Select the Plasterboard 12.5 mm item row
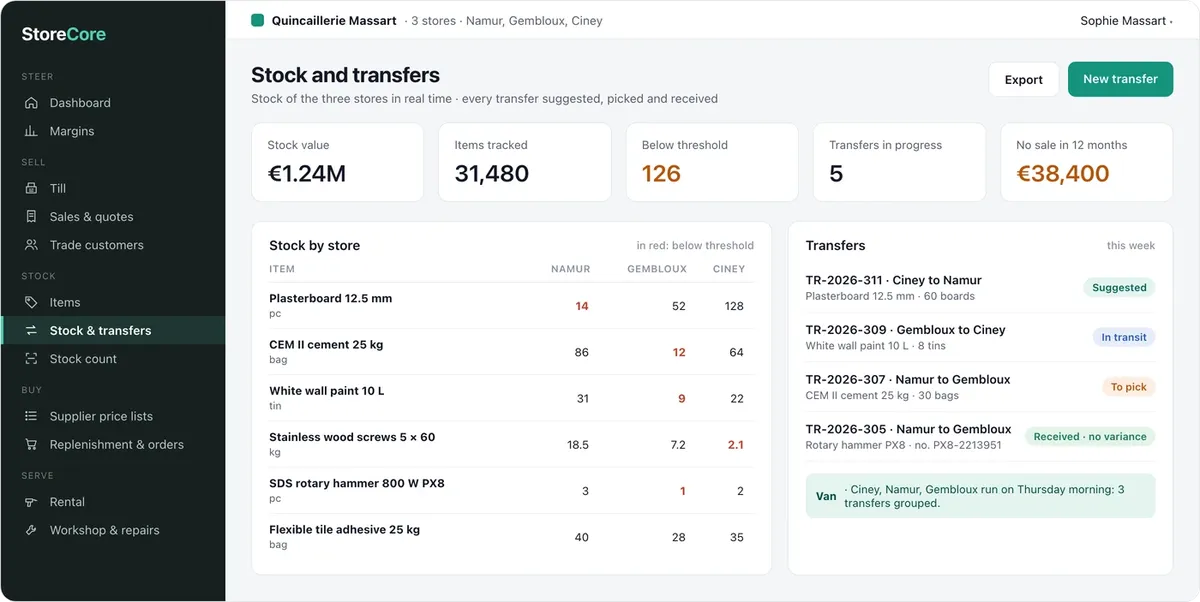1200x602 pixels. 511,306
